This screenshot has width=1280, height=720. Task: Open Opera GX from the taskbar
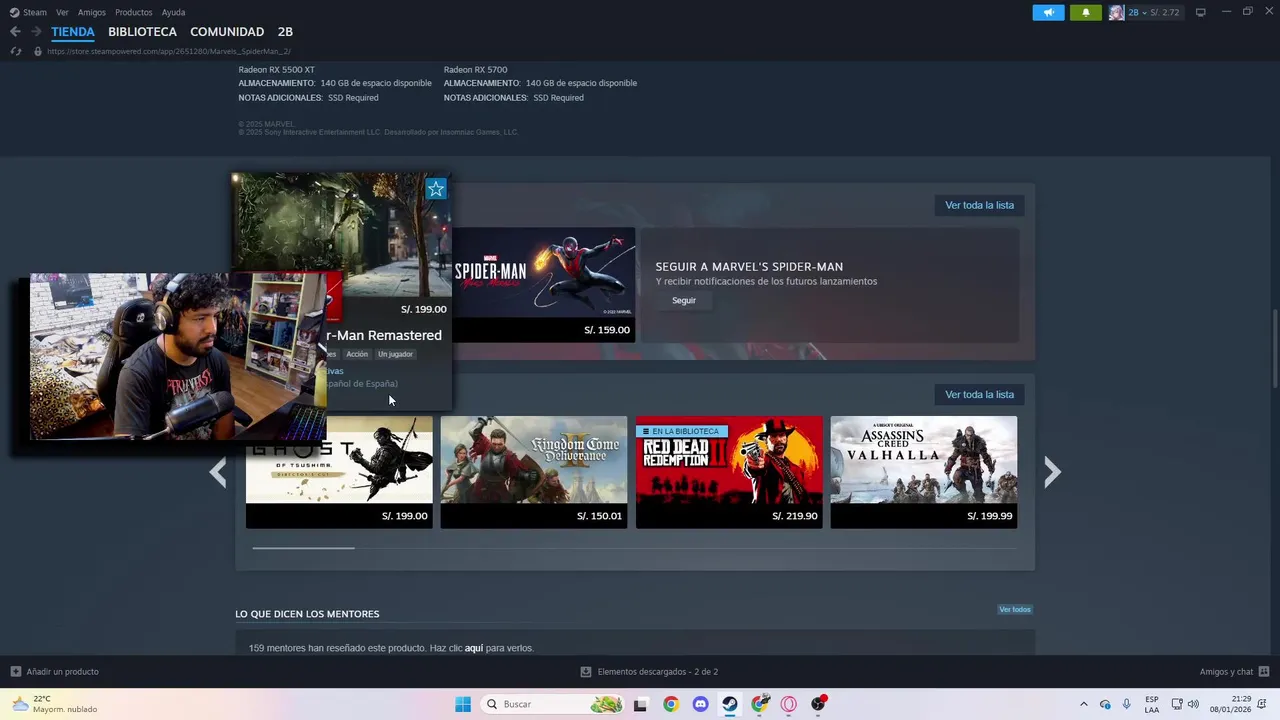tap(789, 704)
